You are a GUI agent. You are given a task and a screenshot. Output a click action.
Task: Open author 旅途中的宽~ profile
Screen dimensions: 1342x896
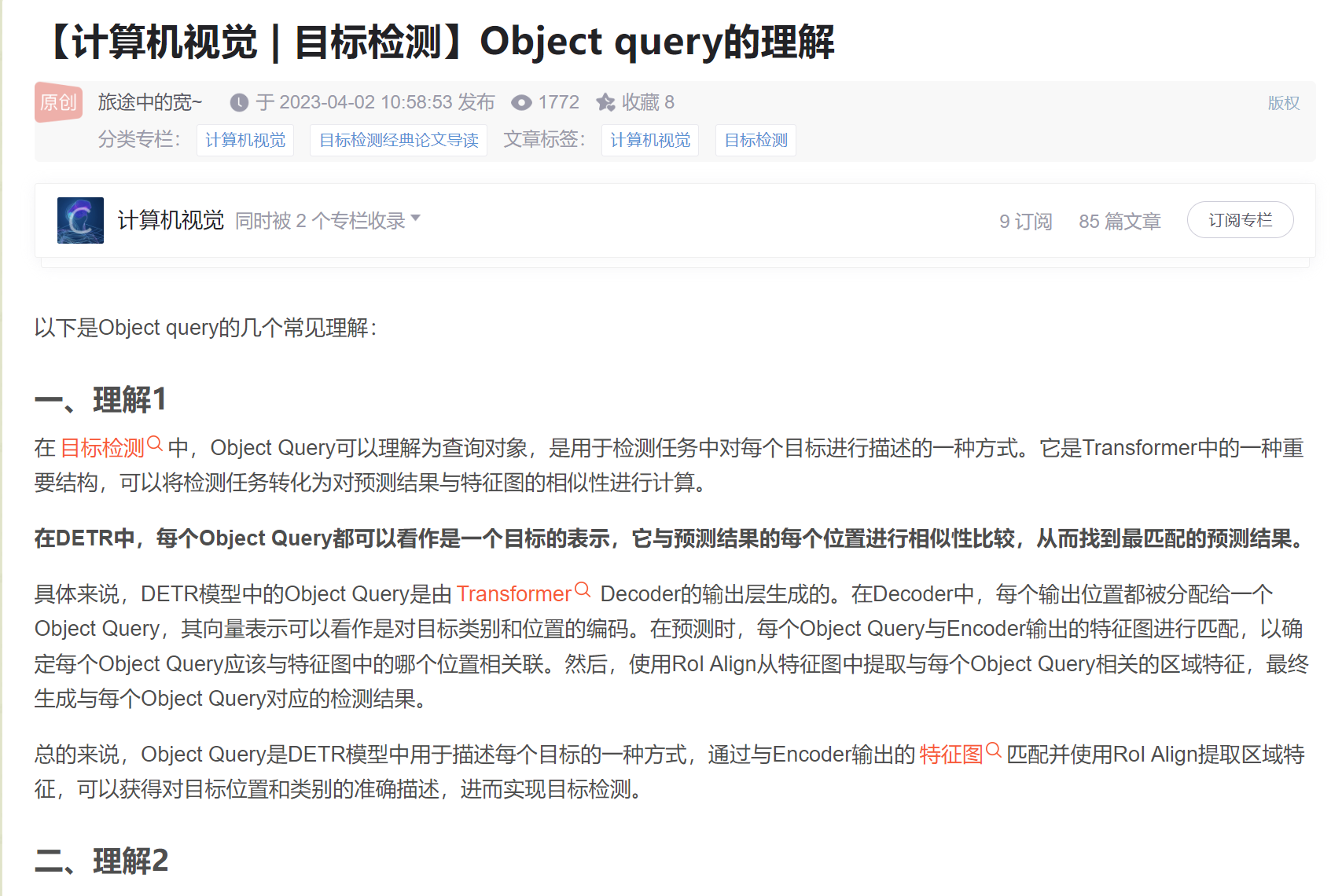click(150, 102)
